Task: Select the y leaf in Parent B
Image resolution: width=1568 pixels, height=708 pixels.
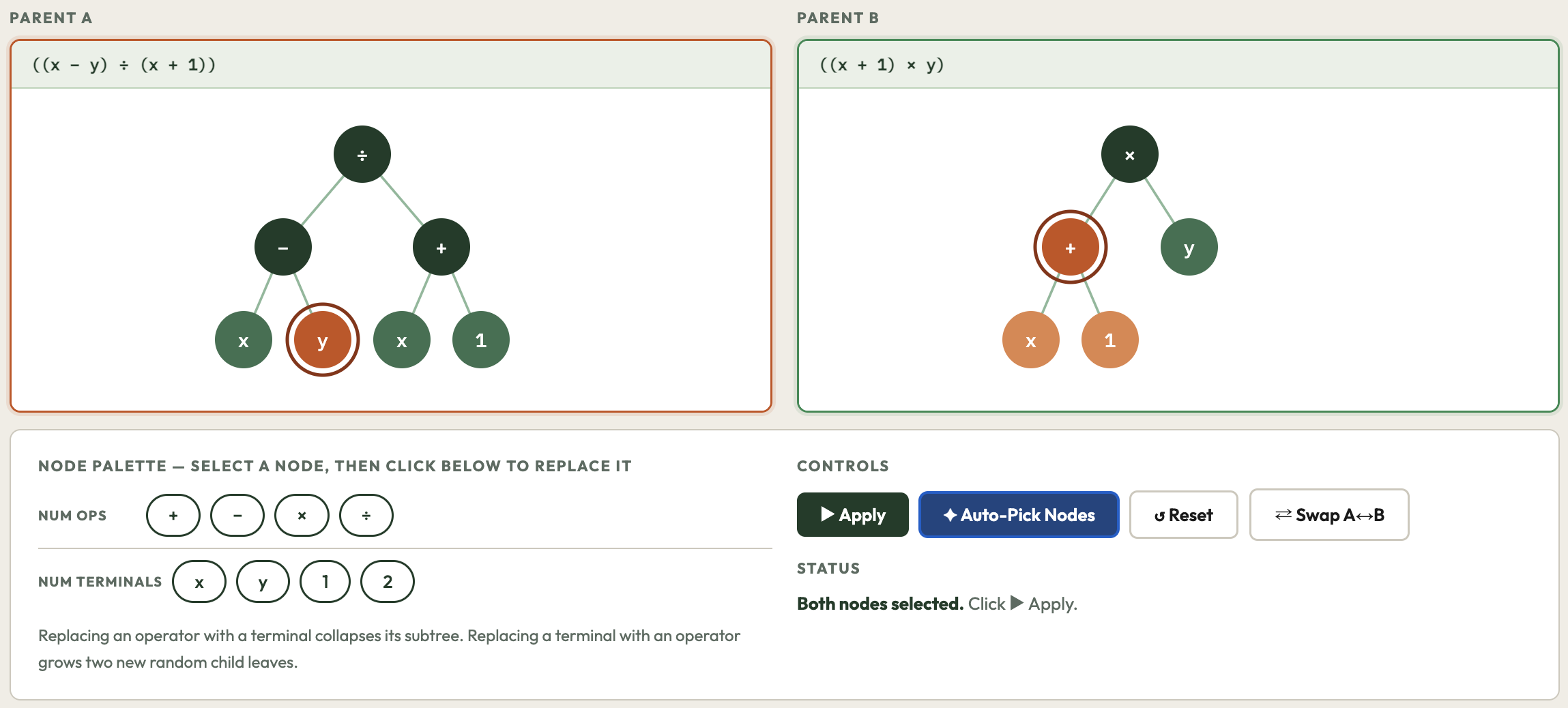Action: (1189, 247)
